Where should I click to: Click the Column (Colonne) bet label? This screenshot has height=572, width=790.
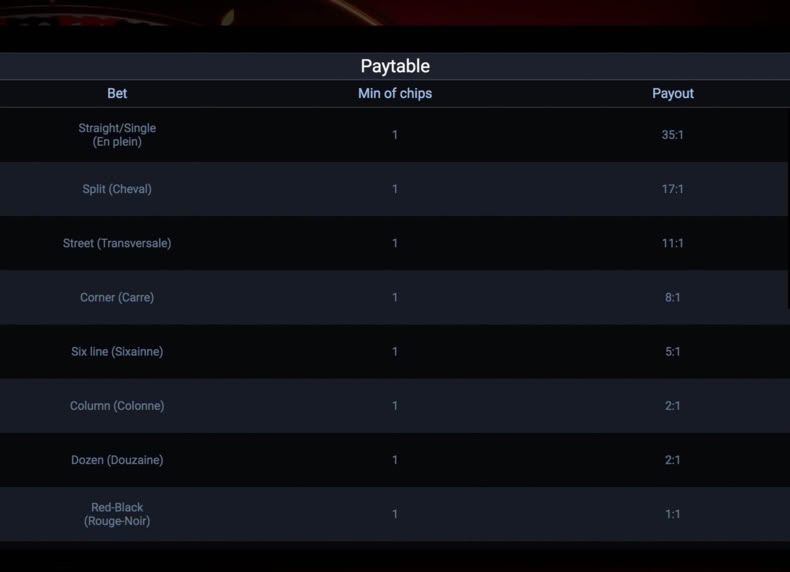[117, 406]
